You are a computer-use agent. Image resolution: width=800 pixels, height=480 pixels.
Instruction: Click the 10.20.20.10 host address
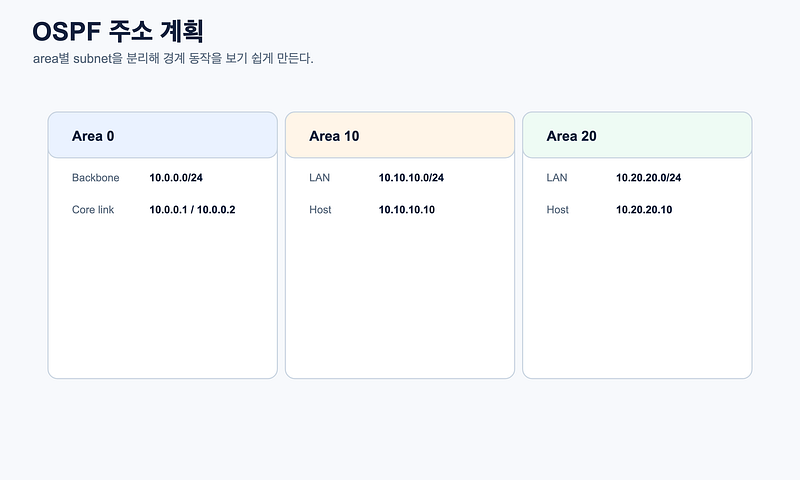tap(644, 210)
